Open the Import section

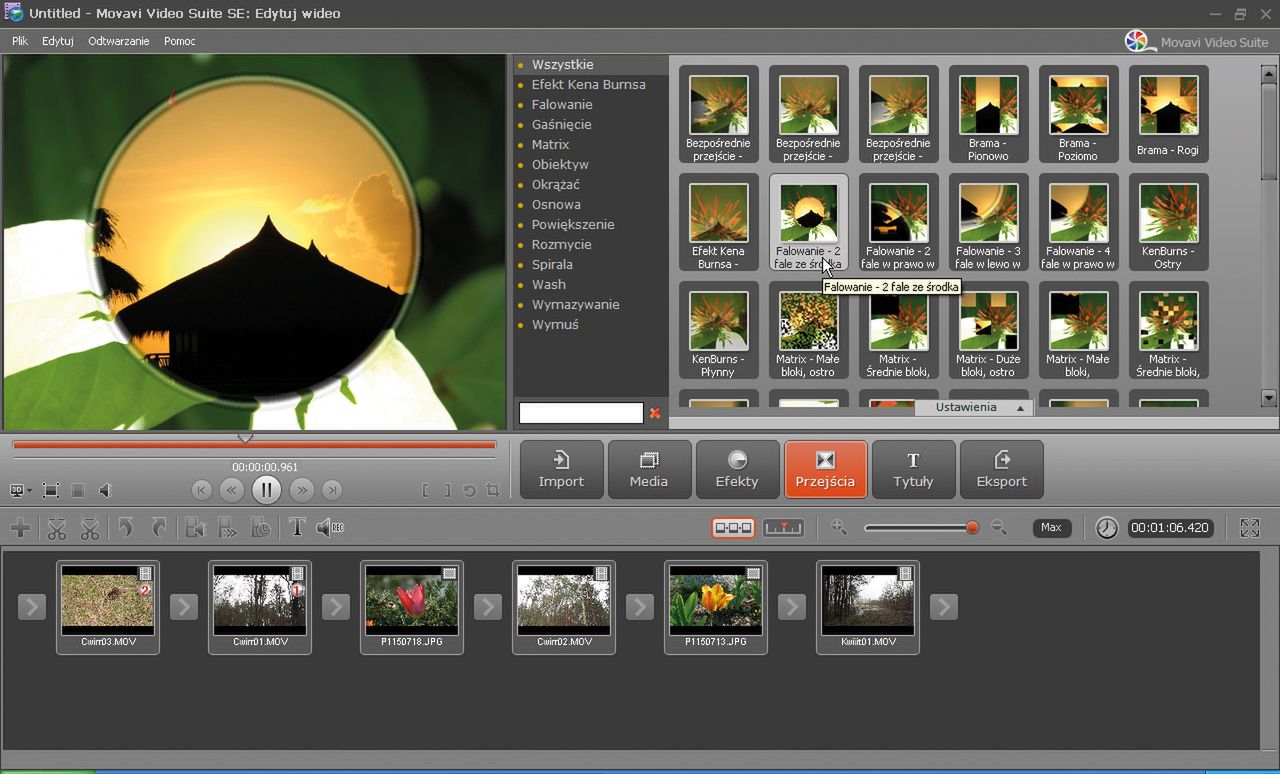point(561,469)
